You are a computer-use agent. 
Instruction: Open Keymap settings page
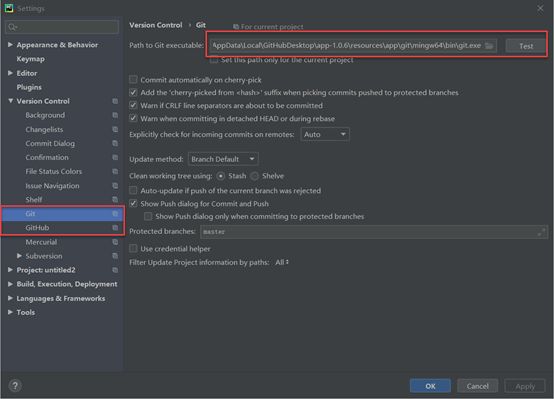(x=30, y=59)
